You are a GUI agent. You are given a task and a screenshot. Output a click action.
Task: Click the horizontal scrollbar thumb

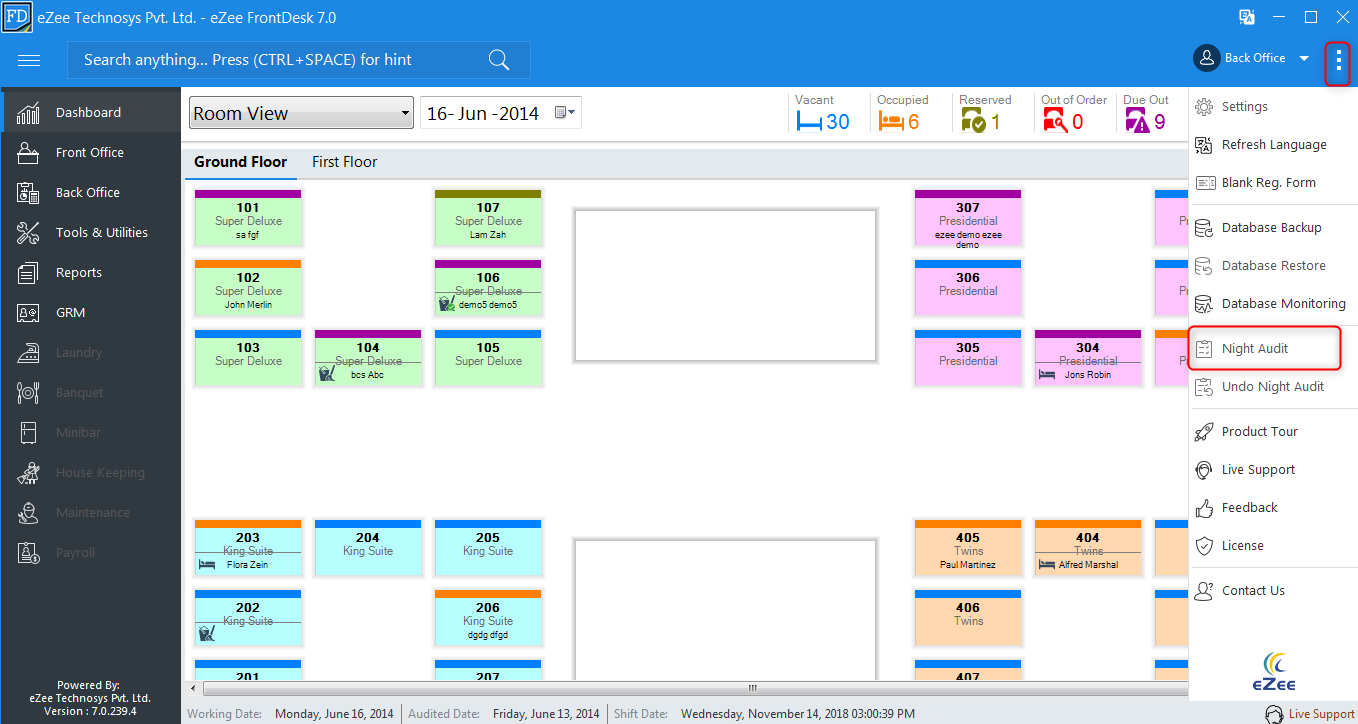pyautogui.click(x=695, y=688)
